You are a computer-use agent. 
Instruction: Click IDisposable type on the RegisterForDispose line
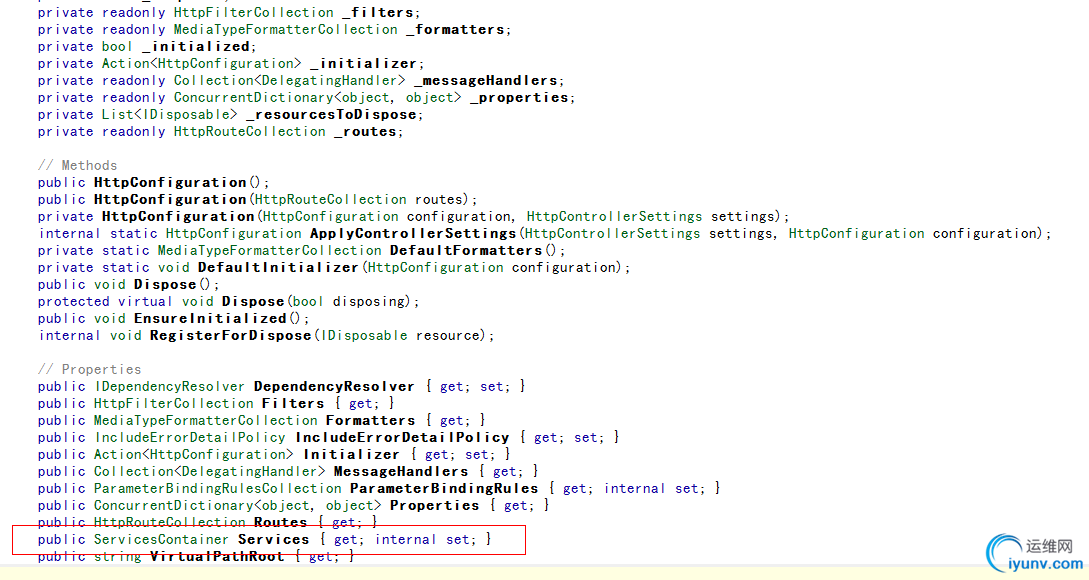pyautogui.click(x=364, y=335)
